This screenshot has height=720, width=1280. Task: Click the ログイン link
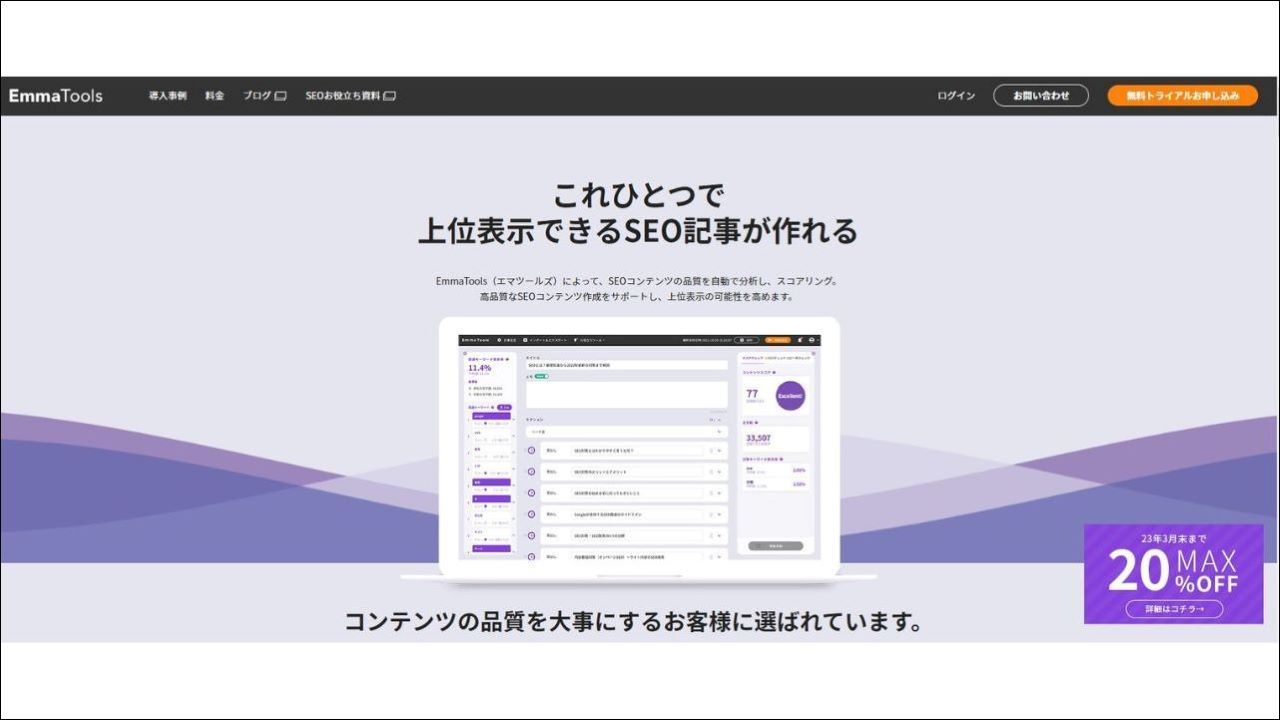[x=956, y=96]
